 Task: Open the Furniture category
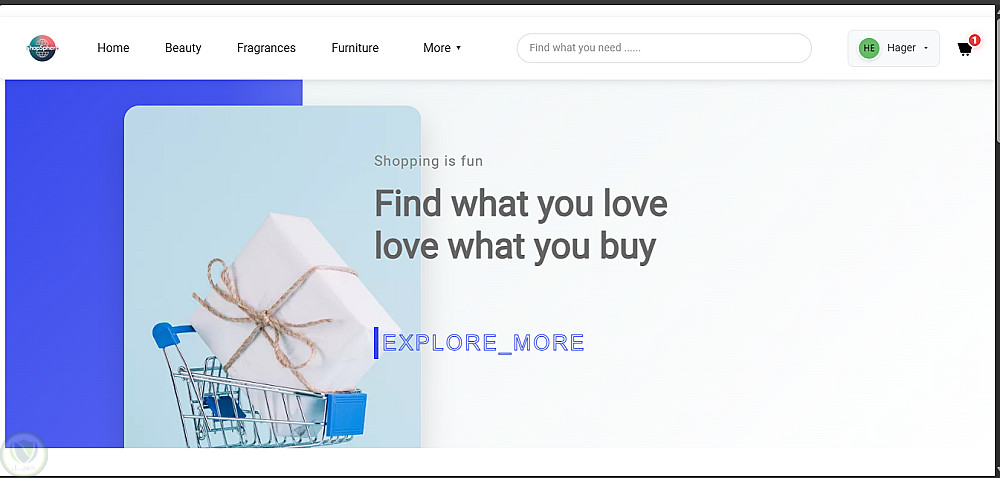(x=355, y=48)
